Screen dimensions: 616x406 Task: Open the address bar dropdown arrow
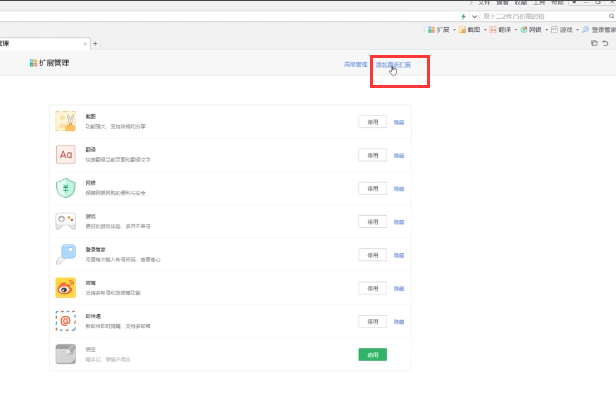[475, 17]
